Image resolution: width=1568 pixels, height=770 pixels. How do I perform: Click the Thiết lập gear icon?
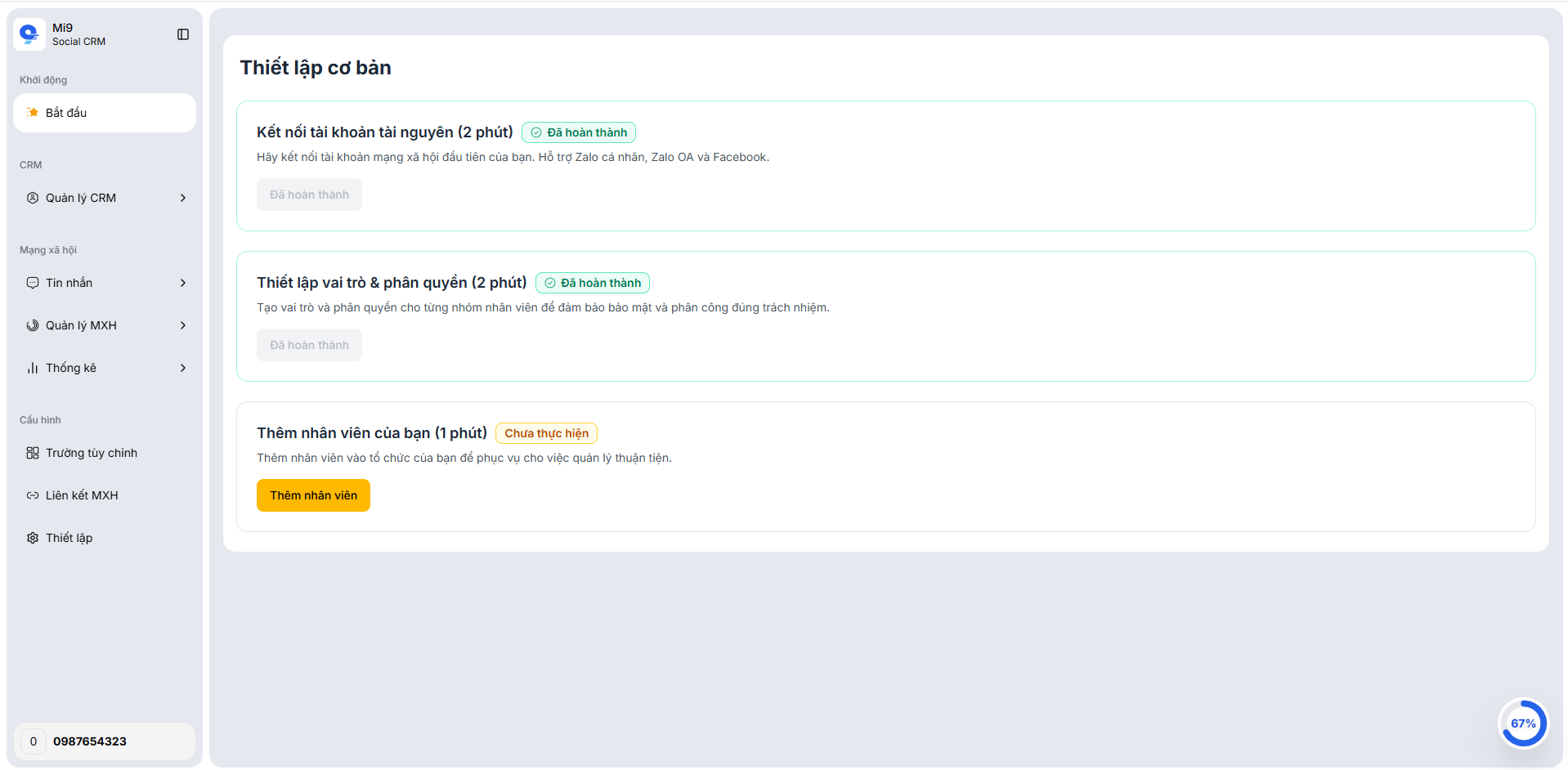pyautogui.click(x=33, y=538)
